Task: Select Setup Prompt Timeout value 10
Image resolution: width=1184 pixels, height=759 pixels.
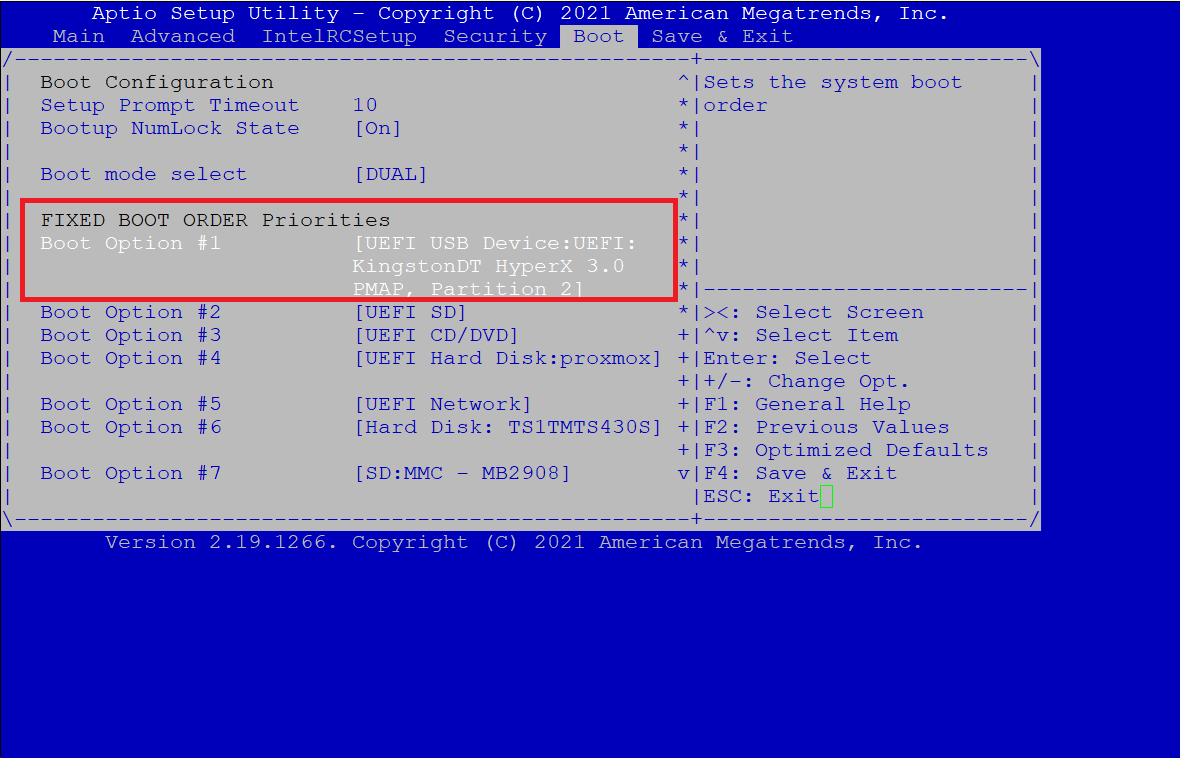Action: click(x=365, y=105)
